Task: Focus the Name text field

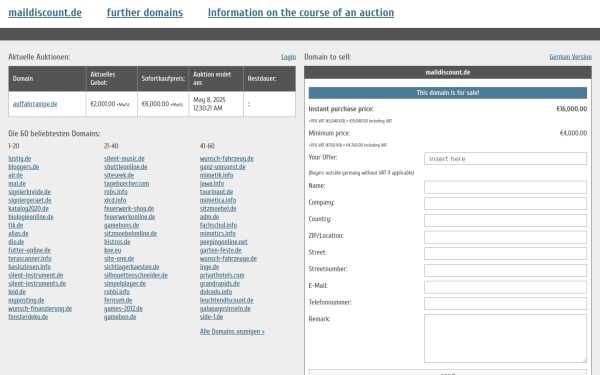Action: pyautogui.click(x=505, y=187)
